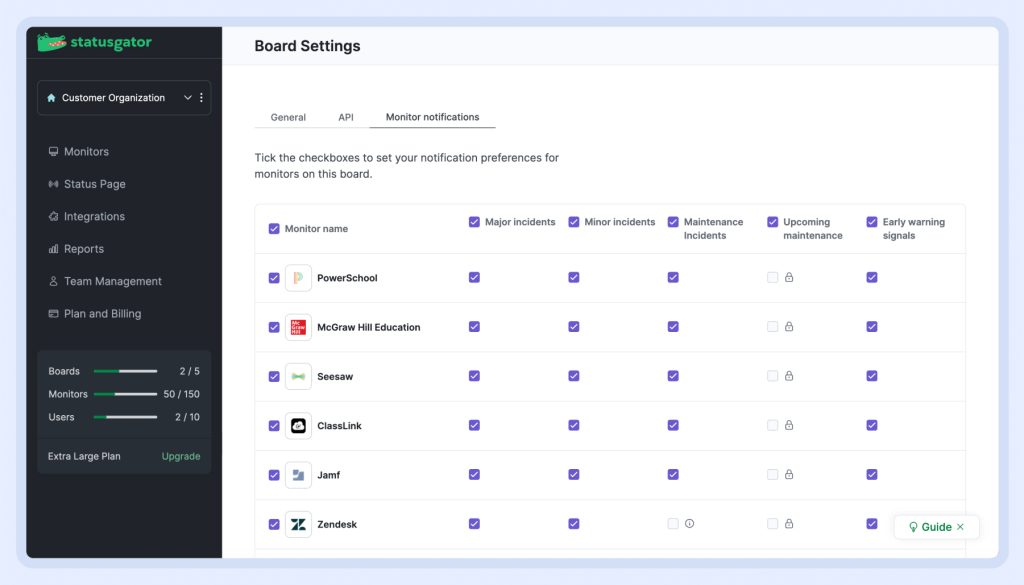Image resolution: width=1024 pixels, height=585 pixels.
Task: Uncheck the Monitor name select-all checkbox
Action: pyautogui.click(x=274, y=229)
